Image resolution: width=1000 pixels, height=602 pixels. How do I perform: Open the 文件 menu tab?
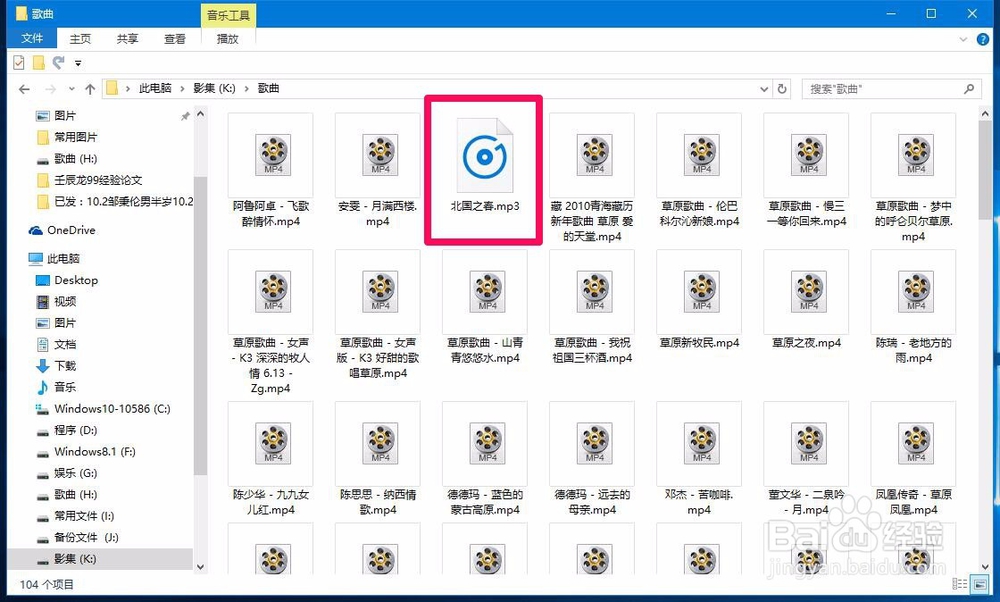pos(32,38)
